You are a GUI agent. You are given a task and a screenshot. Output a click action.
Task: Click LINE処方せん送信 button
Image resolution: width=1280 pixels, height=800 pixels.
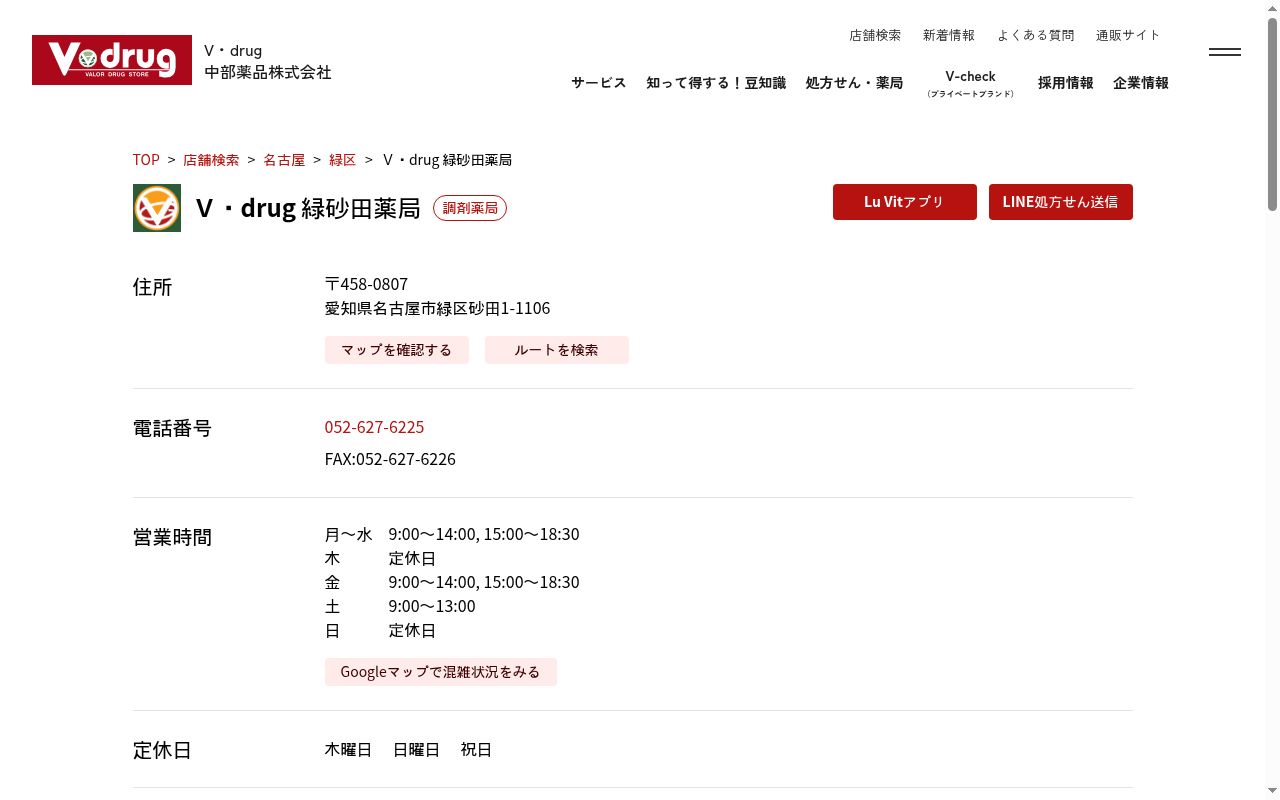click(1061, 202)
